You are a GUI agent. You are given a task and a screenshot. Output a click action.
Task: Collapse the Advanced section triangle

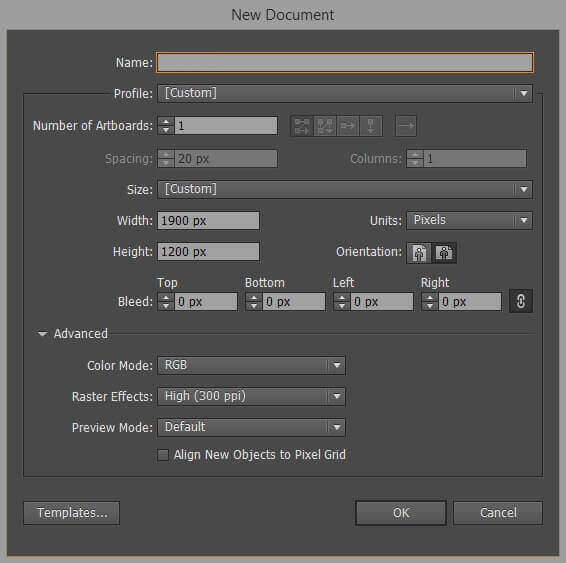point(42,334)
